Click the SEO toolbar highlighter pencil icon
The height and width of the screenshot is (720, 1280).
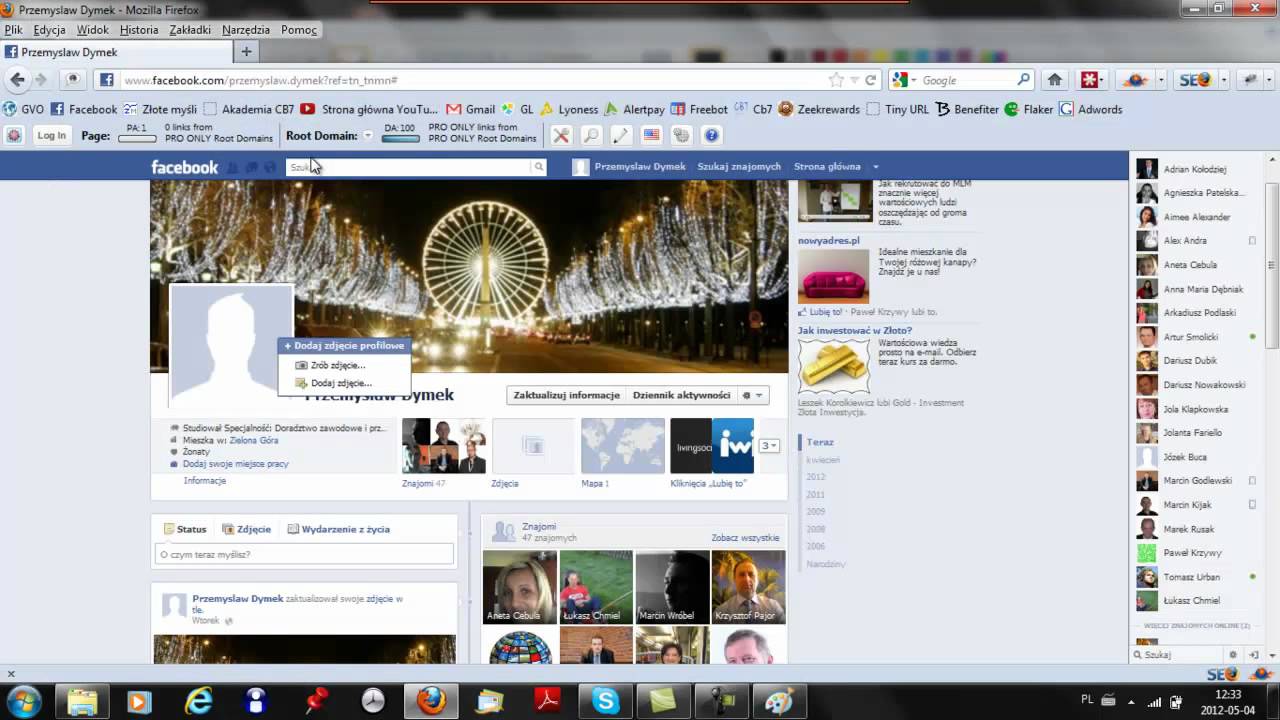621,135
